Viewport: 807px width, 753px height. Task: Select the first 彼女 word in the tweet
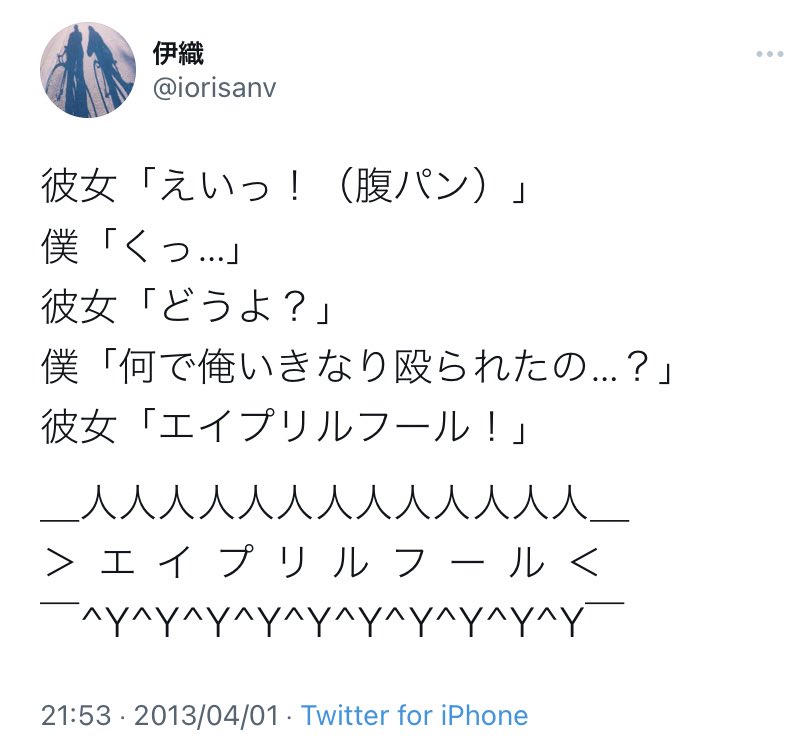pos(78,186)
